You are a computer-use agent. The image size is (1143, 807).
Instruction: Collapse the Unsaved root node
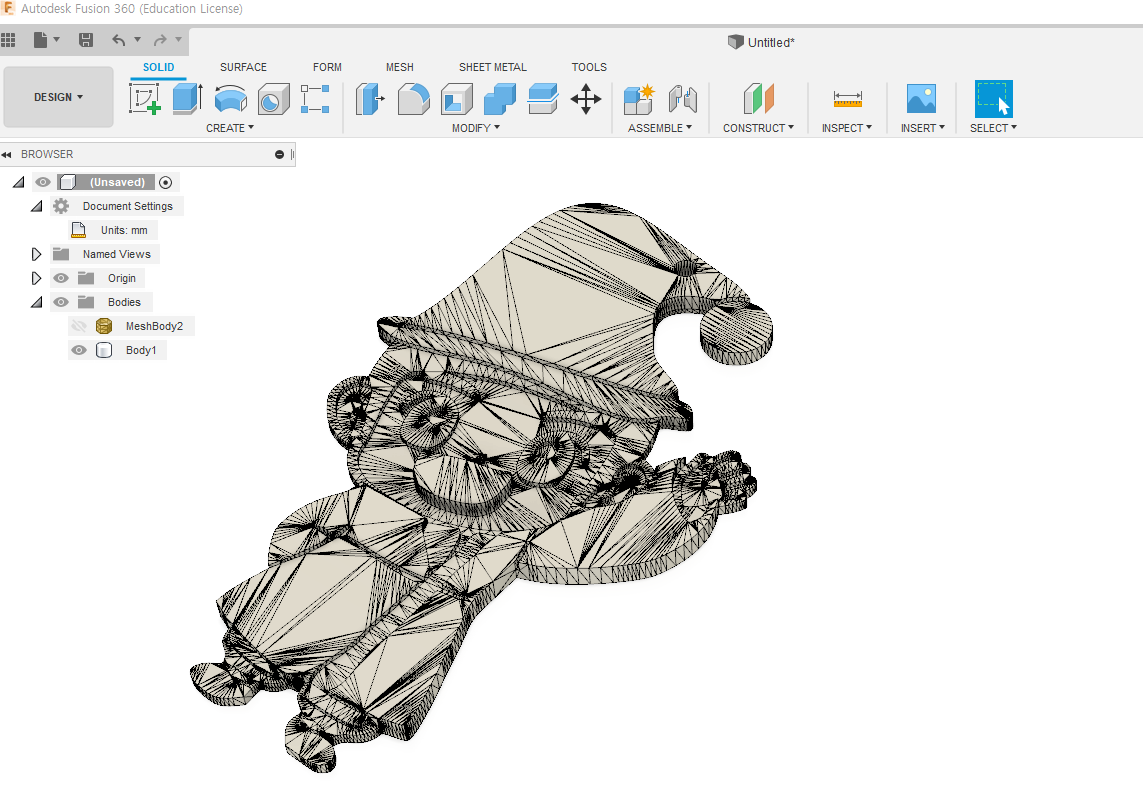(x=19, y=182)
